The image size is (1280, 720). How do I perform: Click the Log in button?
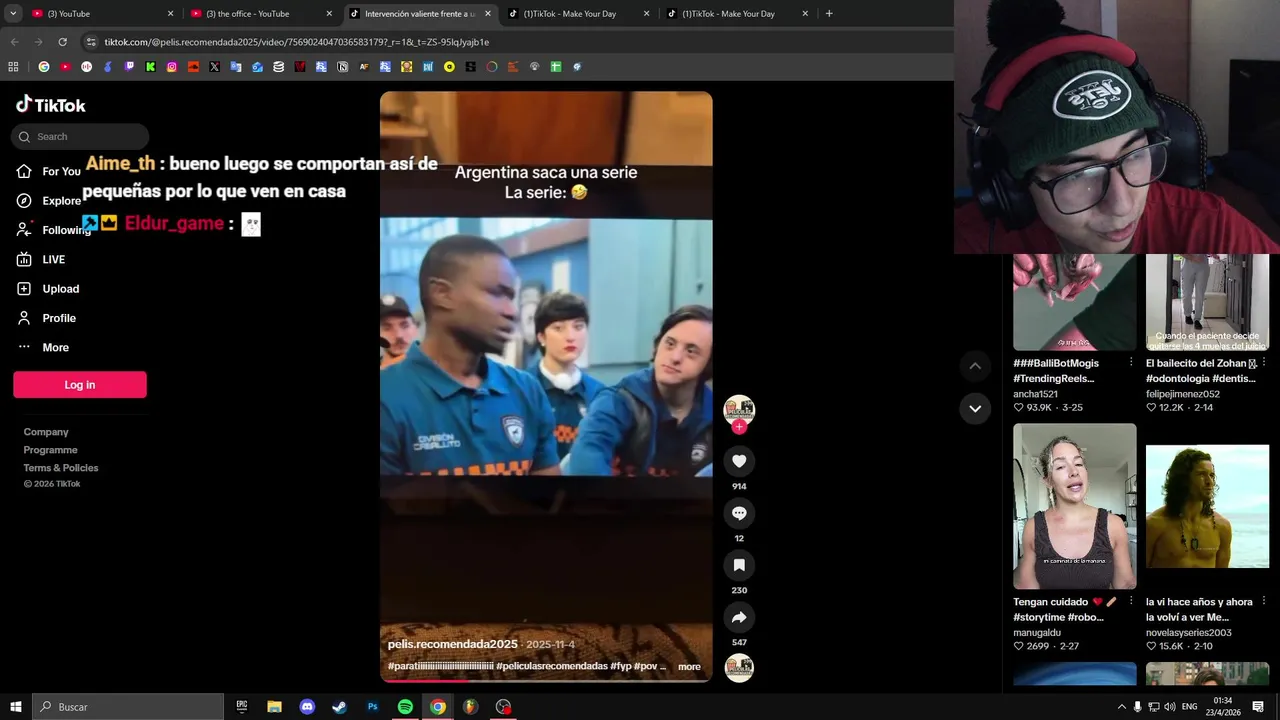[80, 385]
